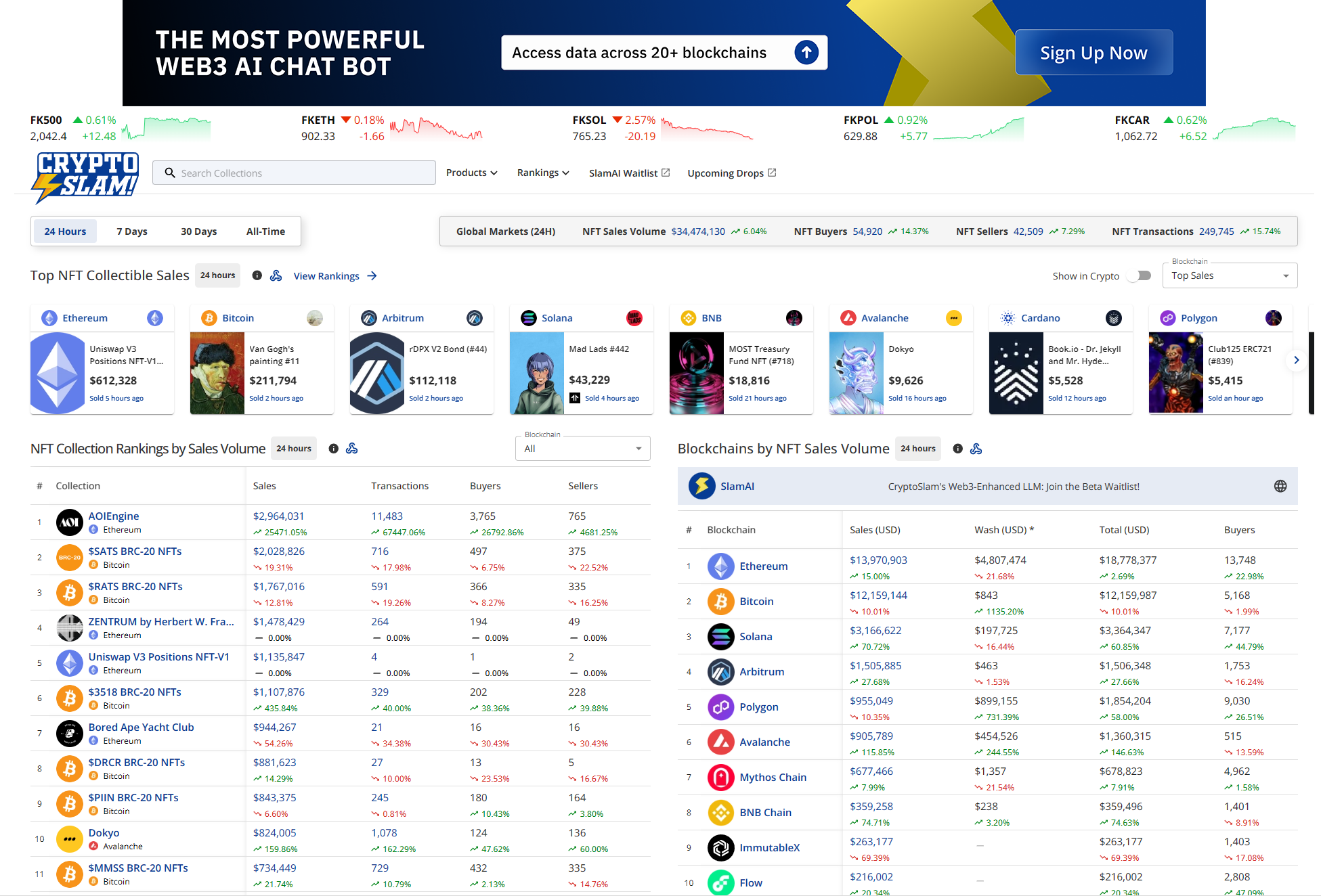The image size is (1321, 896).
Task: Click the ImmutableX icon
Action: point(720,848)
